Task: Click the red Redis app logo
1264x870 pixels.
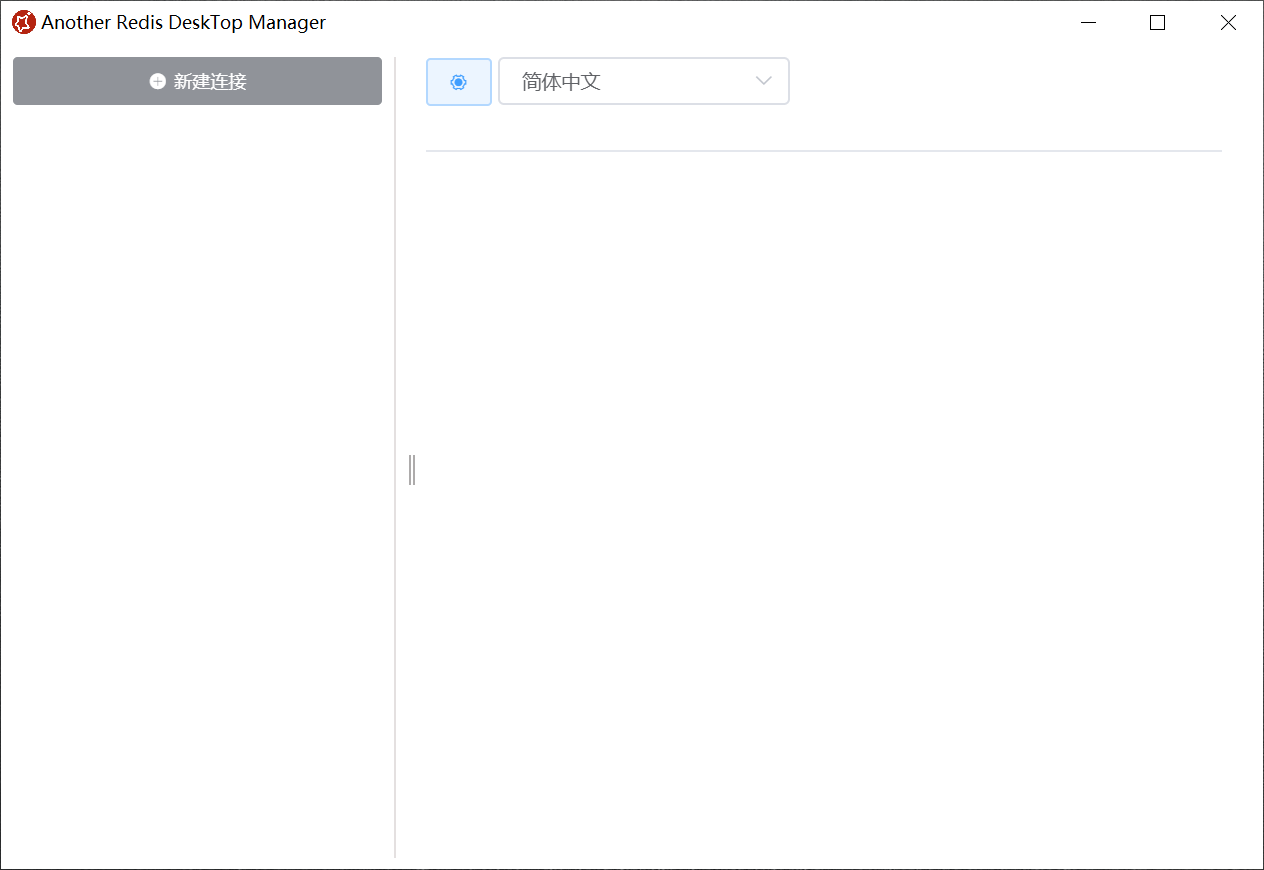Action: [23, 22]
